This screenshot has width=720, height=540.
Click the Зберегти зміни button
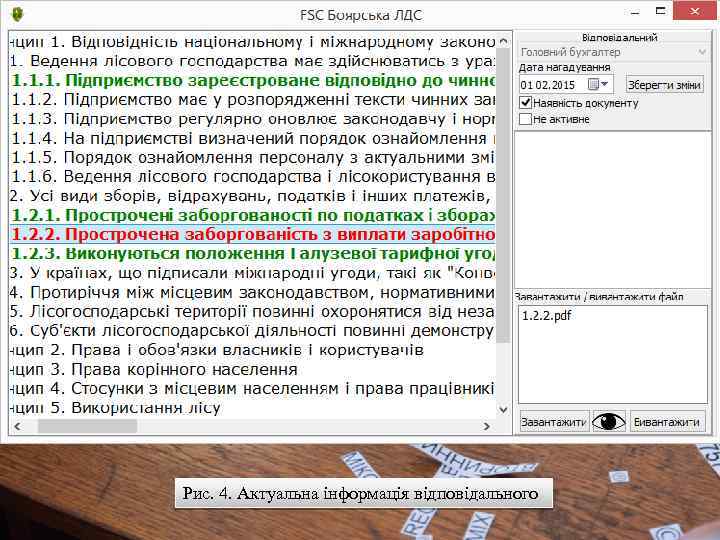point(664,85)
